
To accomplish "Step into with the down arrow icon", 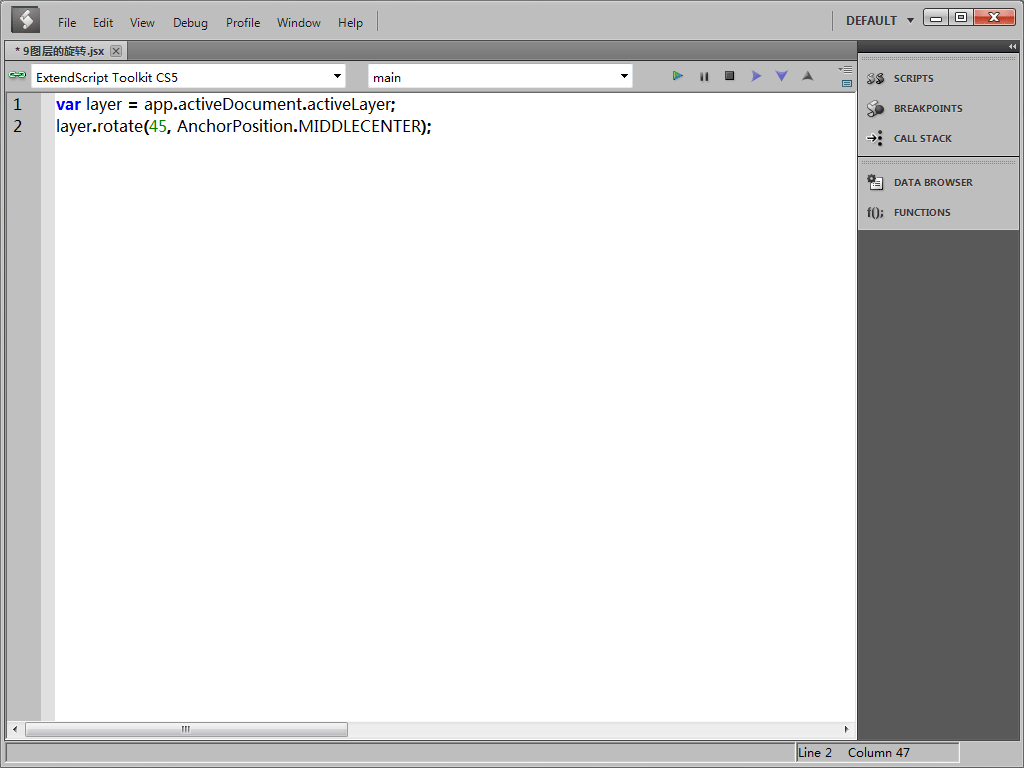I will [782, 76].
